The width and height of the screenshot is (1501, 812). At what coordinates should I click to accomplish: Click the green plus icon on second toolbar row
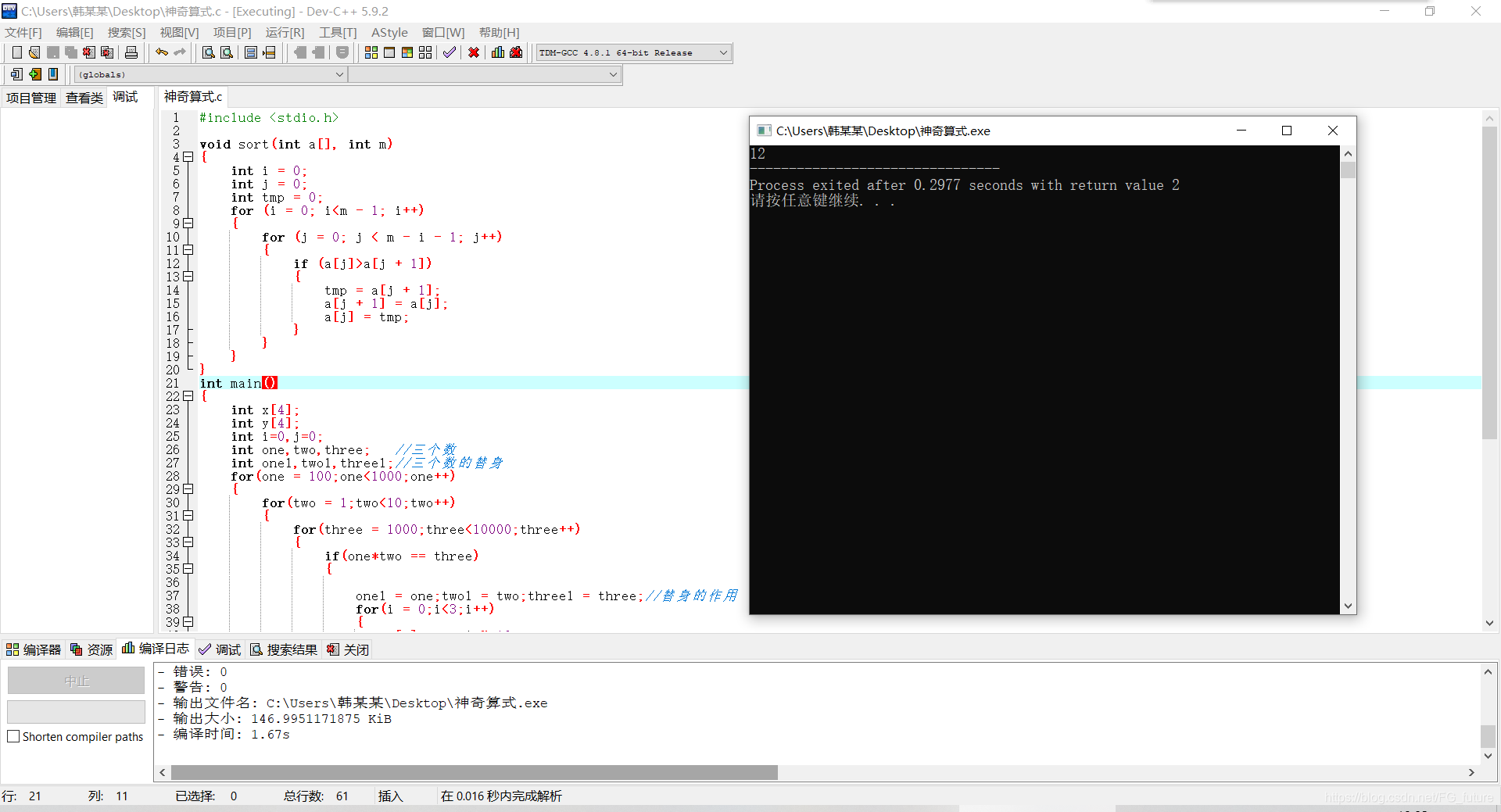(x=34, y=74)
